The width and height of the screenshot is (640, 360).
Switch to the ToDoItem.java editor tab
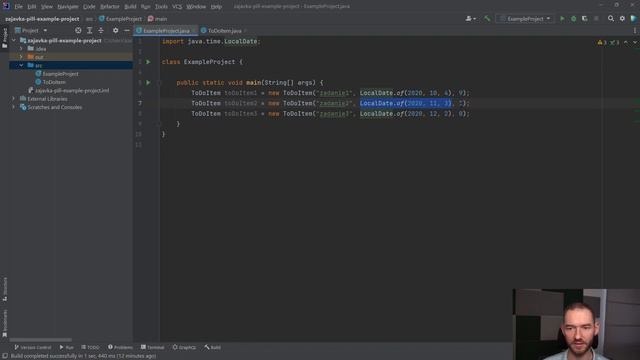(224, 31)
